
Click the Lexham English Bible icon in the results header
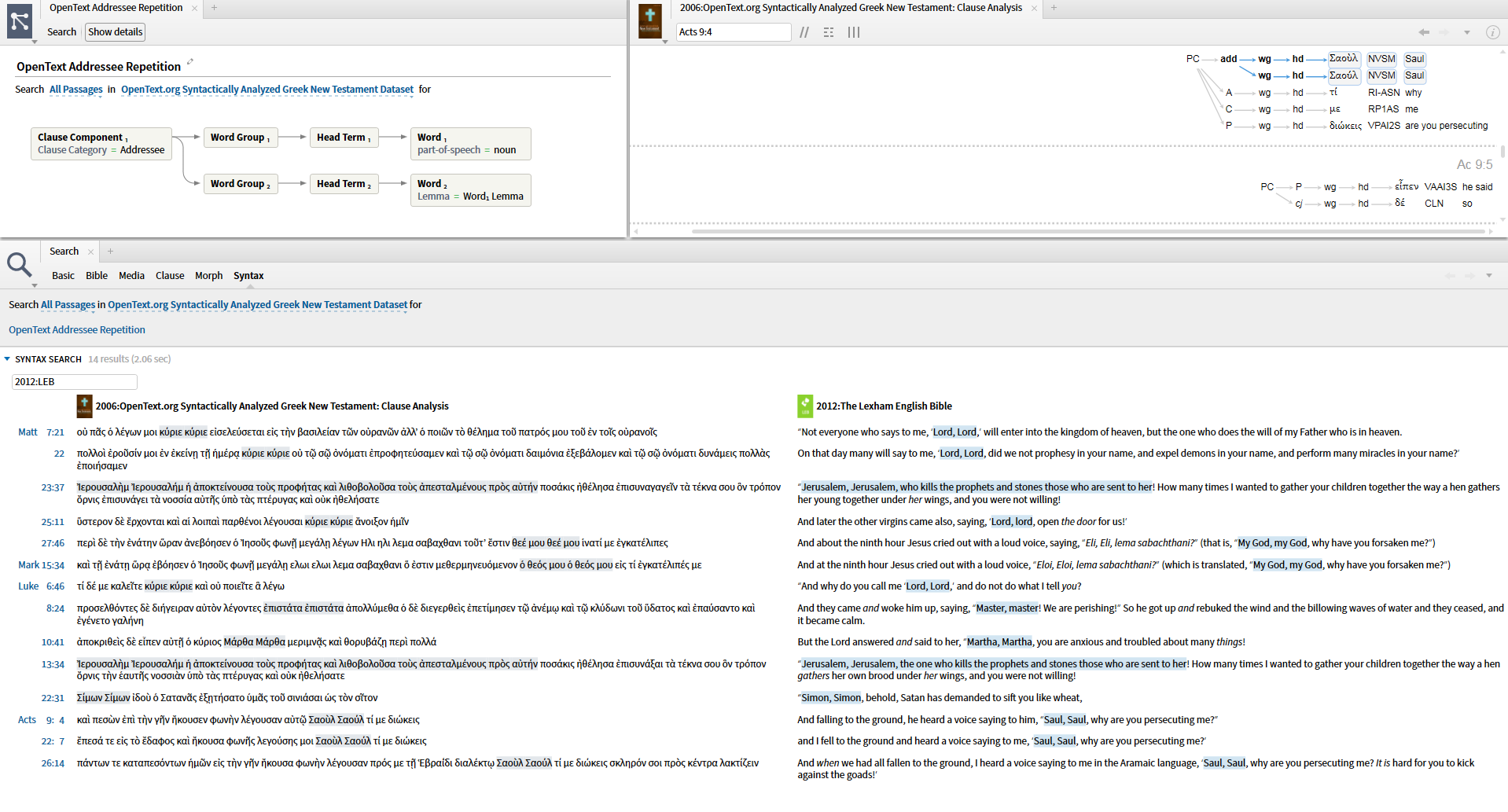[805, 406]
